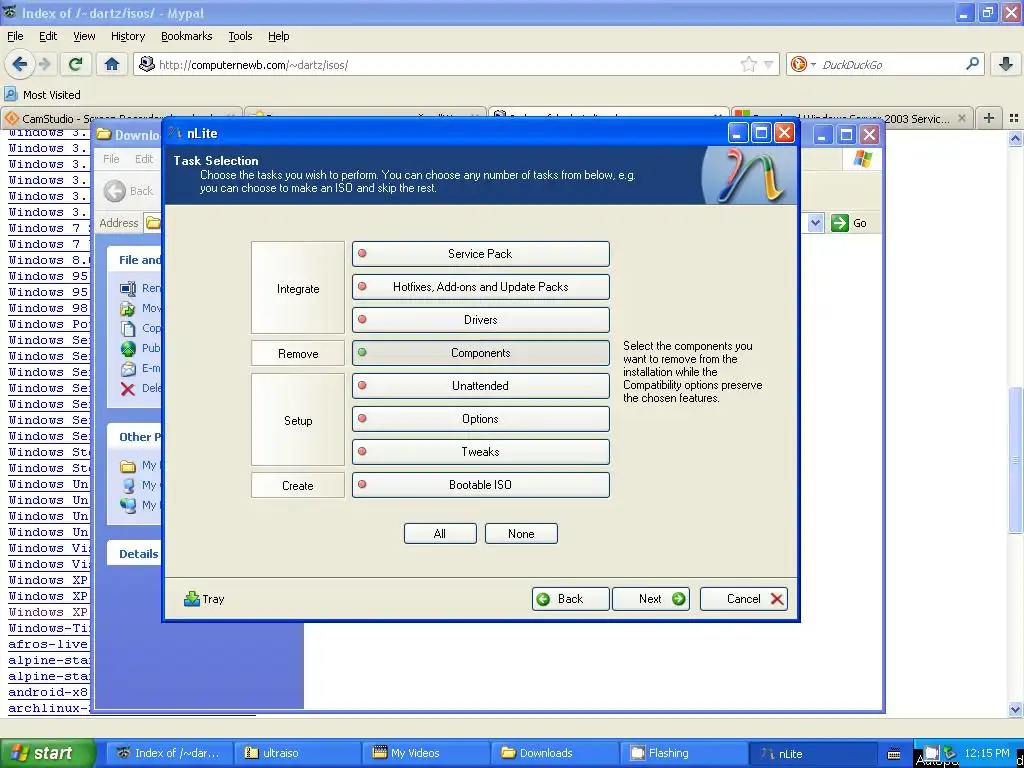
Task: Click the DuckDuckGo search field
Action: click(891, 65)
